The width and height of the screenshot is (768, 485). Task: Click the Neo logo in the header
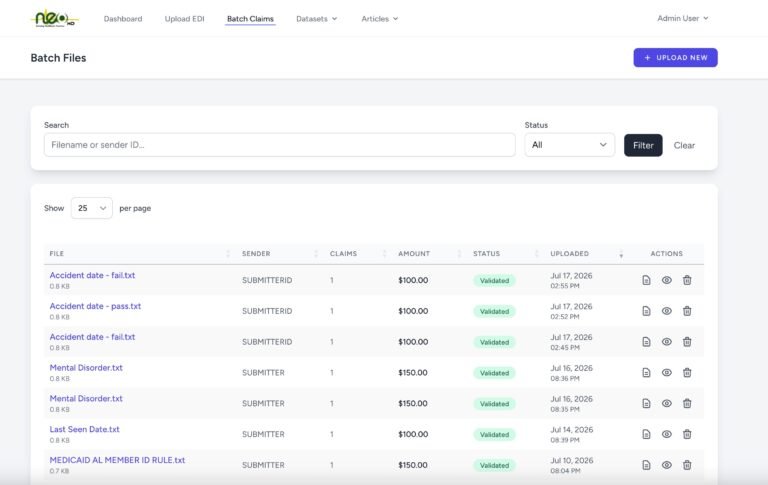pos(54,19)
